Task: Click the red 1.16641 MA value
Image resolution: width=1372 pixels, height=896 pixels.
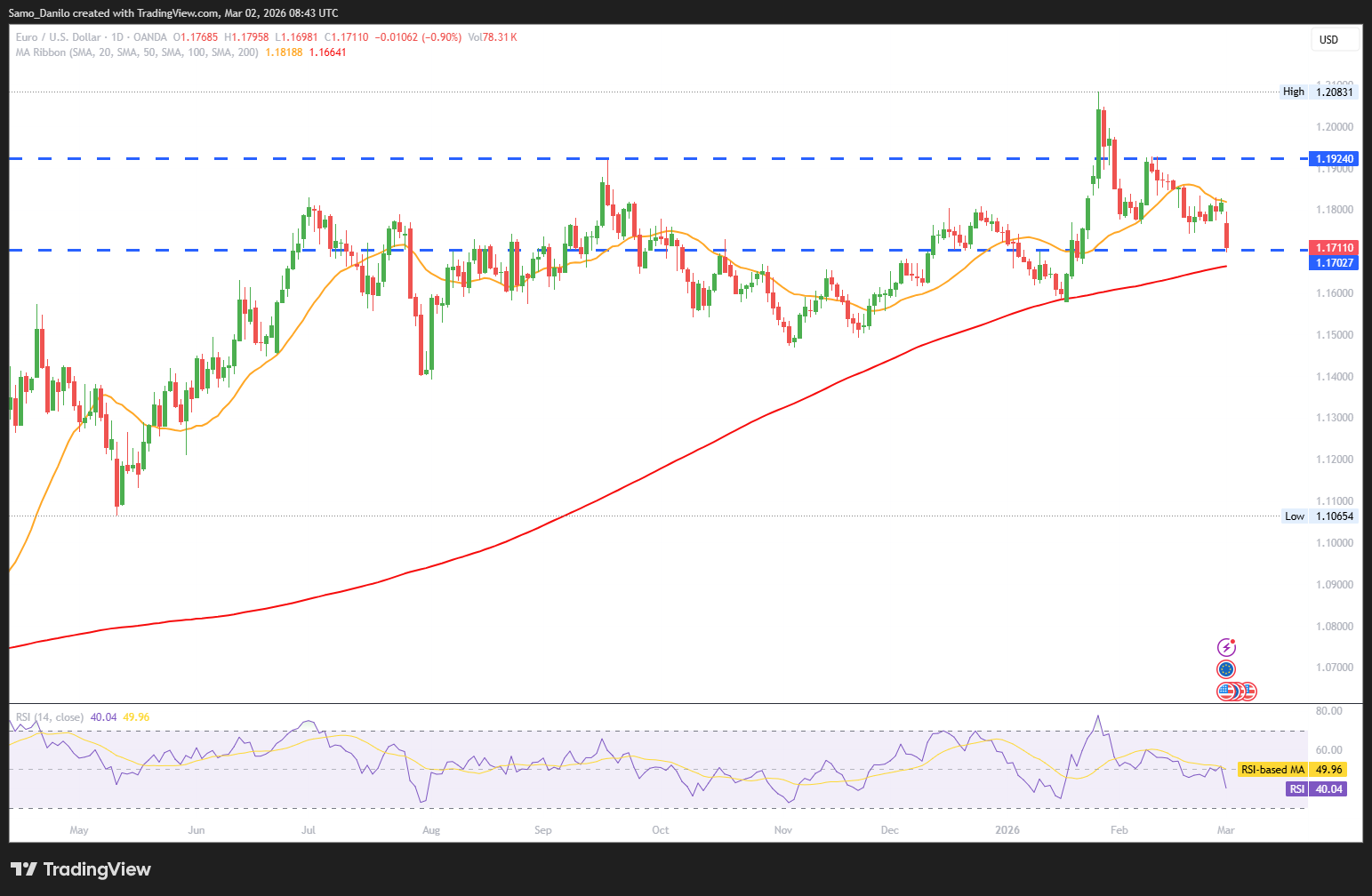Action: (x=327, y=52)
